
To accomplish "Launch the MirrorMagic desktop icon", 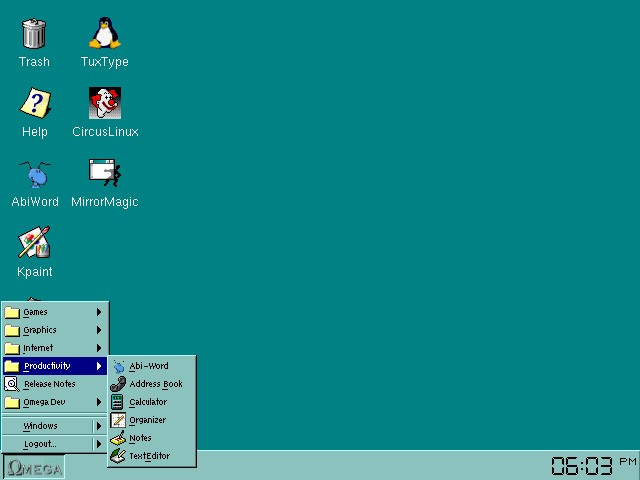I will coord(105,173).
